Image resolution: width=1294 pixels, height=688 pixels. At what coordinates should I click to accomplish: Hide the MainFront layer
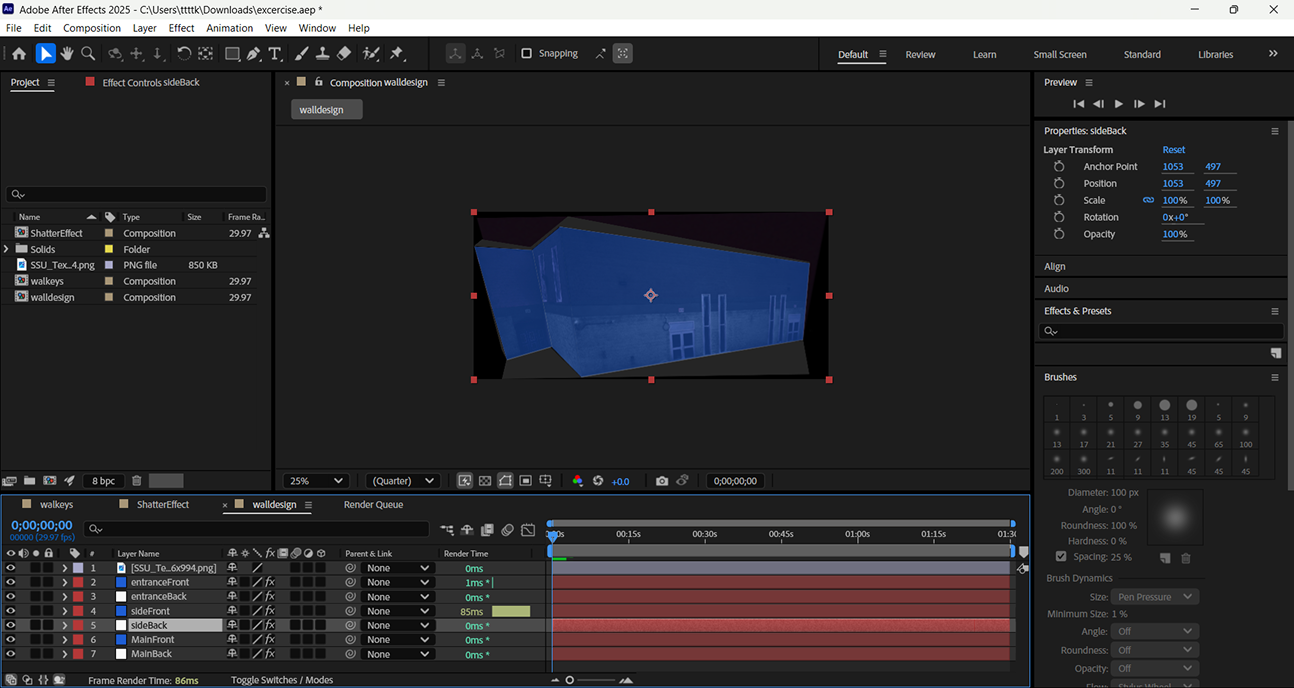click(10, 639)
